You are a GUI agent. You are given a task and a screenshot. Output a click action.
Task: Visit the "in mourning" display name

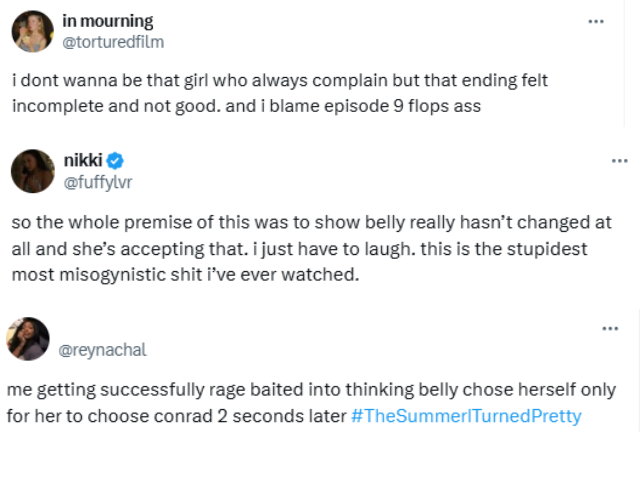[x=108, y=21]
